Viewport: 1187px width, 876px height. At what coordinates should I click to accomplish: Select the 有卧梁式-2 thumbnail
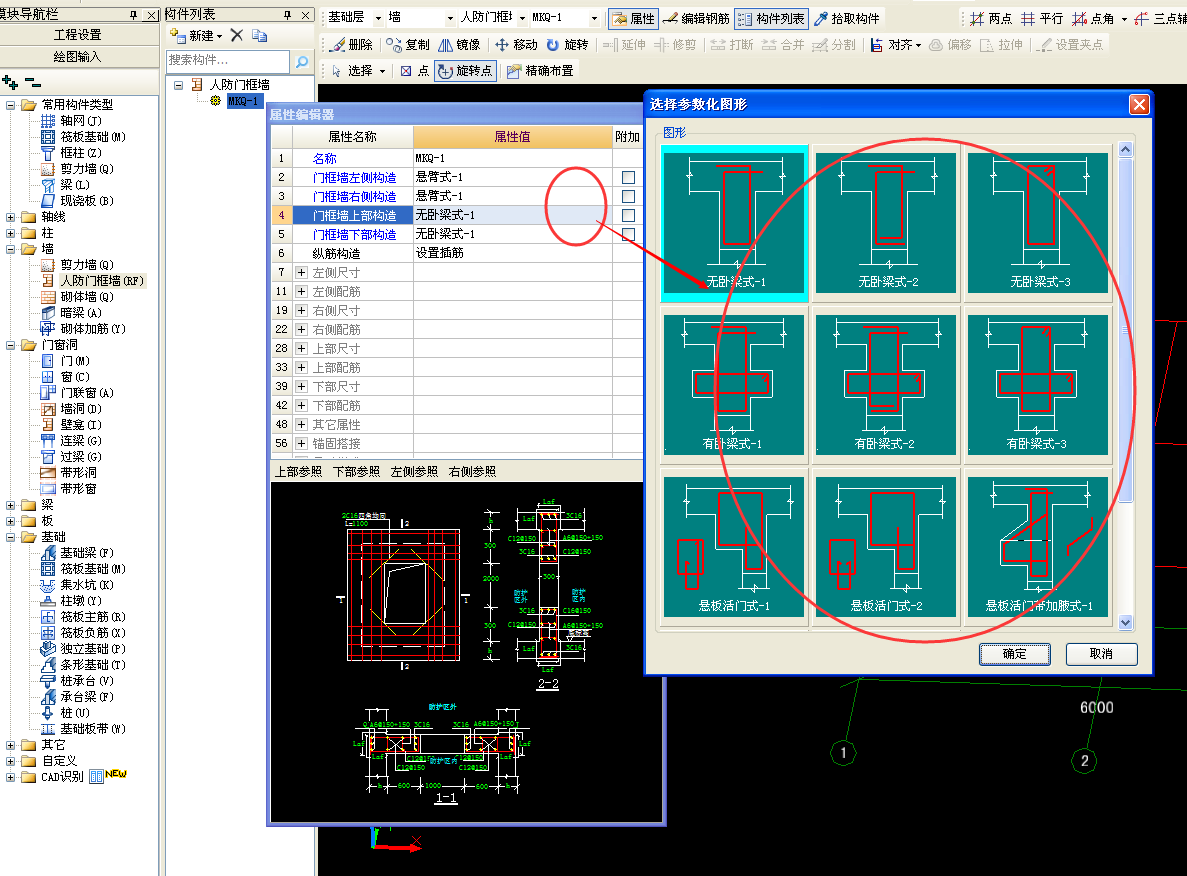(x=886, y=385)
